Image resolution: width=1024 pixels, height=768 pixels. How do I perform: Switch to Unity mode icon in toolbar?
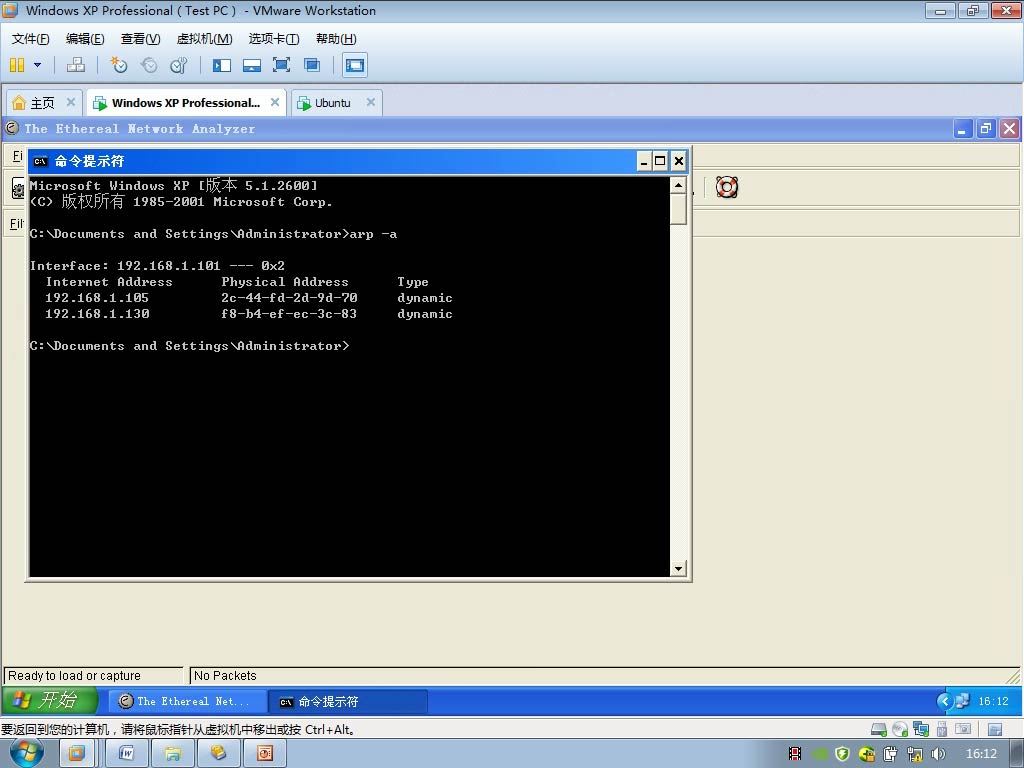tap(312, 65)
